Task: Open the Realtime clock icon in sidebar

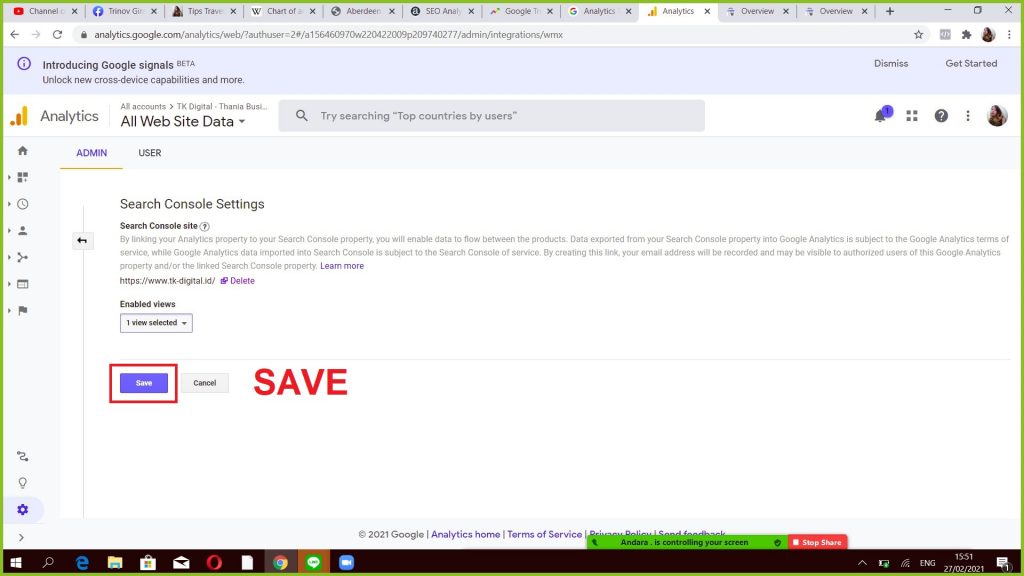Action: (x=22, y=204)
